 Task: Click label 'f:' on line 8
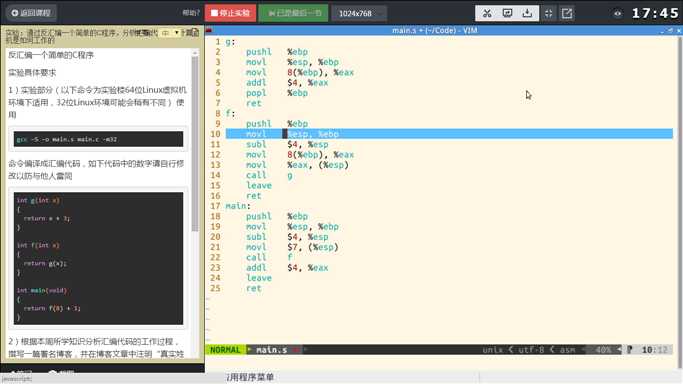pos(230,114)
